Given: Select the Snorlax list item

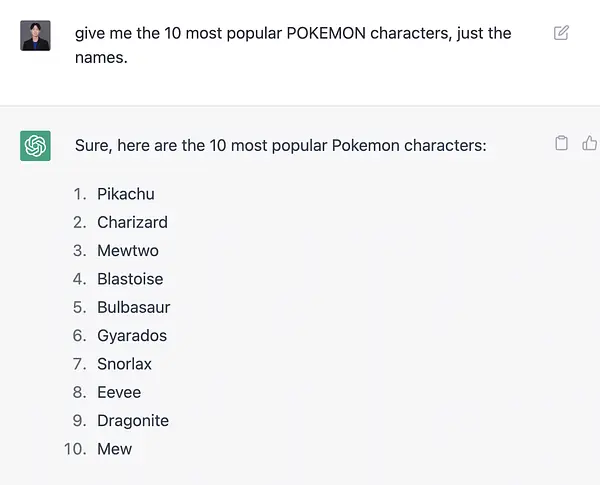Looking at the screenshot, I should pos(124,364).
